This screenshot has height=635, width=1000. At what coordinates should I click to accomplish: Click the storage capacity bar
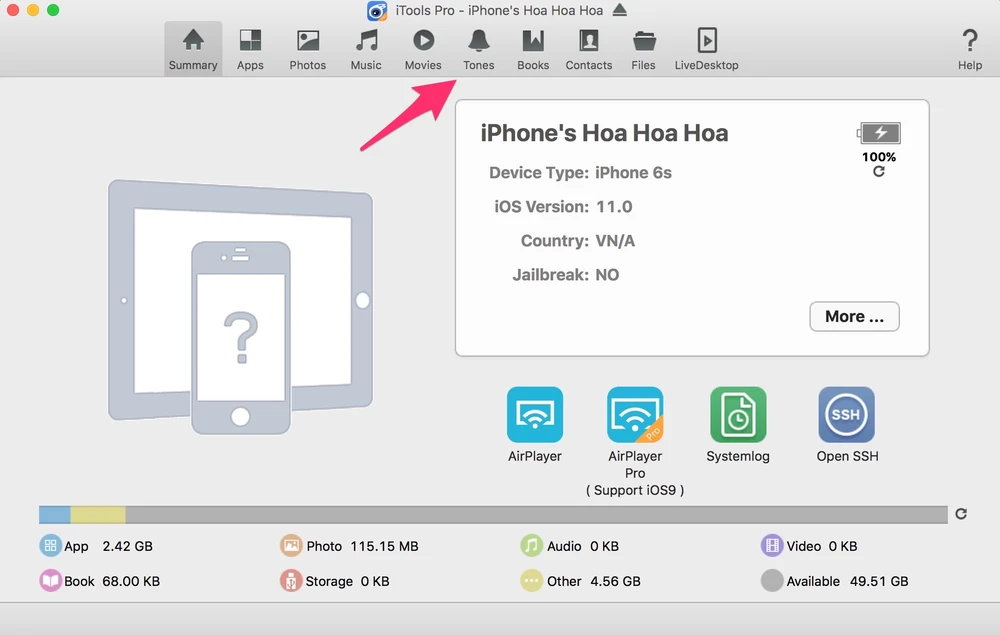coord(492,515)
